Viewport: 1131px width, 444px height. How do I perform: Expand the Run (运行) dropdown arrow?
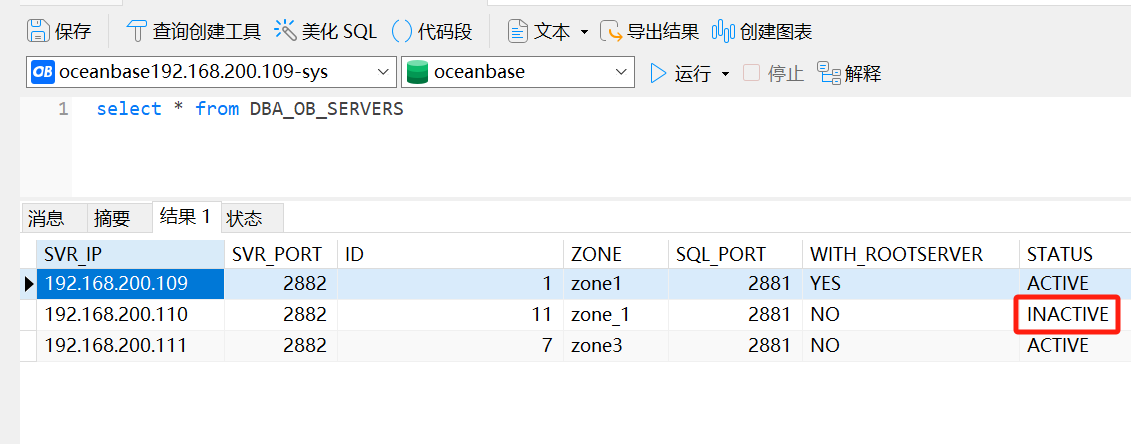(726, 74)
